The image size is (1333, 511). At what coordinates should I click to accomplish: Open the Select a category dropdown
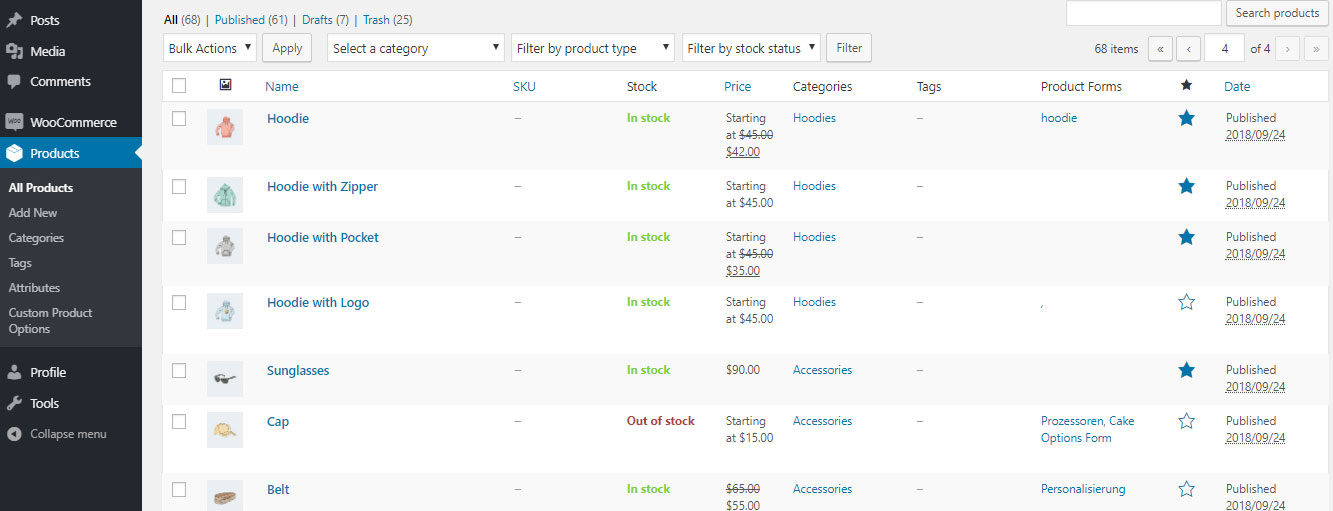tap(416, 48)
